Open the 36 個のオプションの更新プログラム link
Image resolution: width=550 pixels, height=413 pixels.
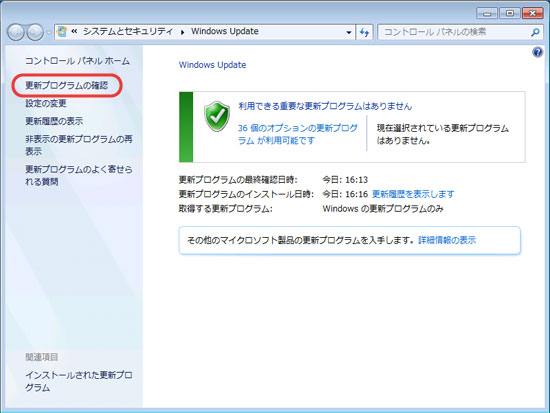click(298, 134)
